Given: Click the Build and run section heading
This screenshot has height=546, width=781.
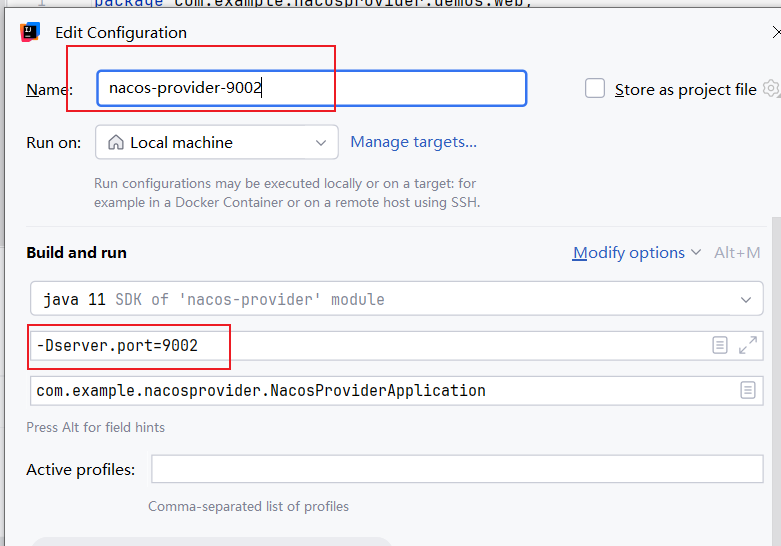Looking at the screenshot, I should [x=76, y=253].
